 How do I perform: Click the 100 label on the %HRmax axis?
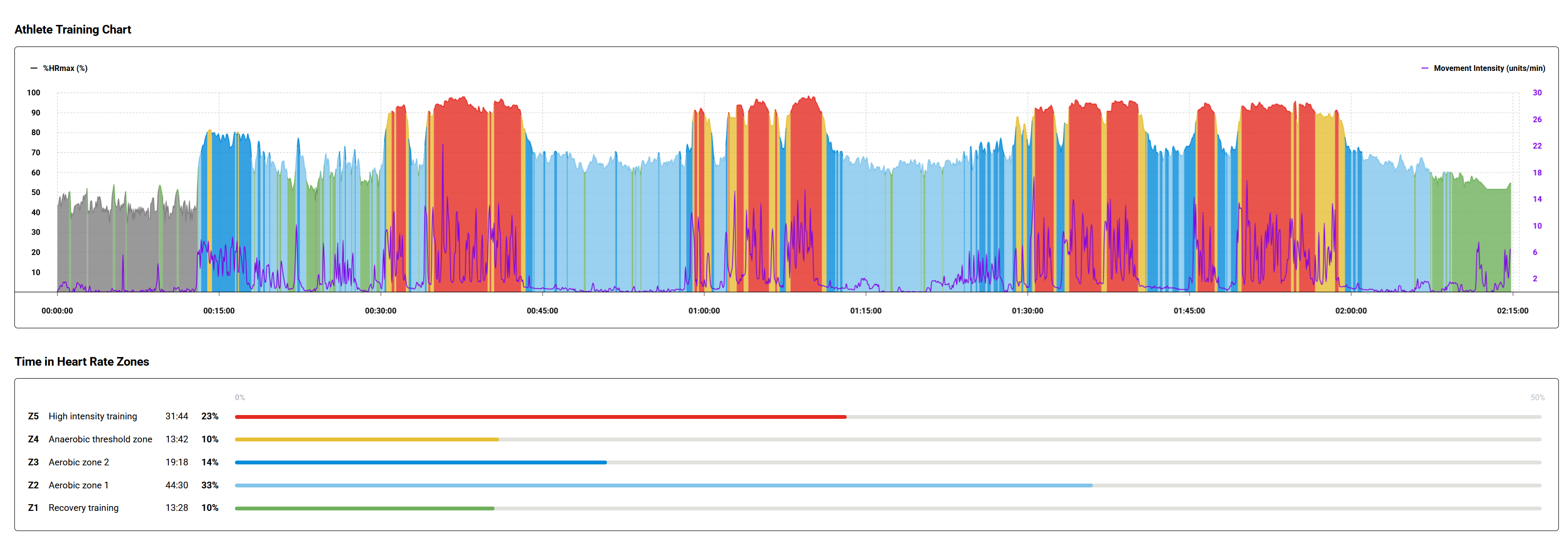tap(34, 93)
